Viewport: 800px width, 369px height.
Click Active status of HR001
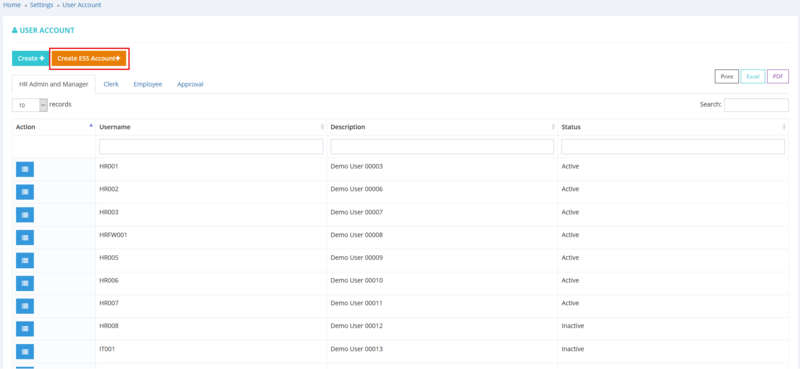coord(570,166)
